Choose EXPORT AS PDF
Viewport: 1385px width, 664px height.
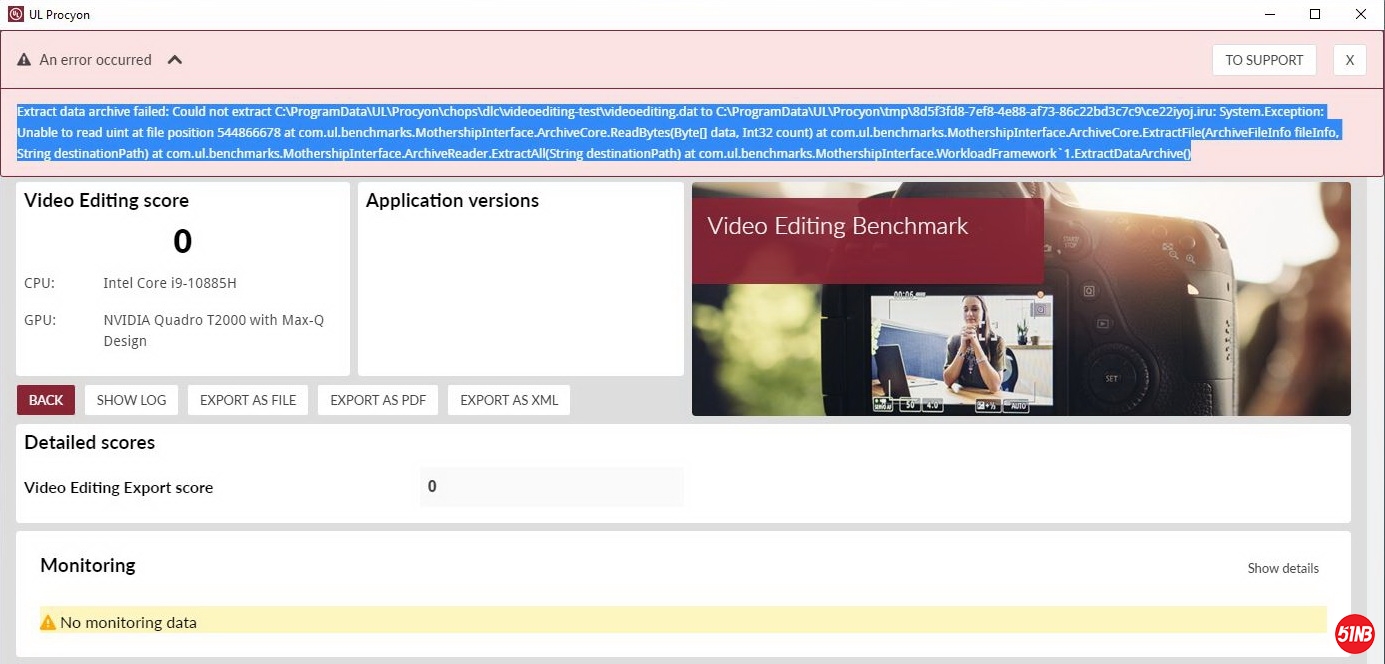pyautogui.click(x=378, y=400)
